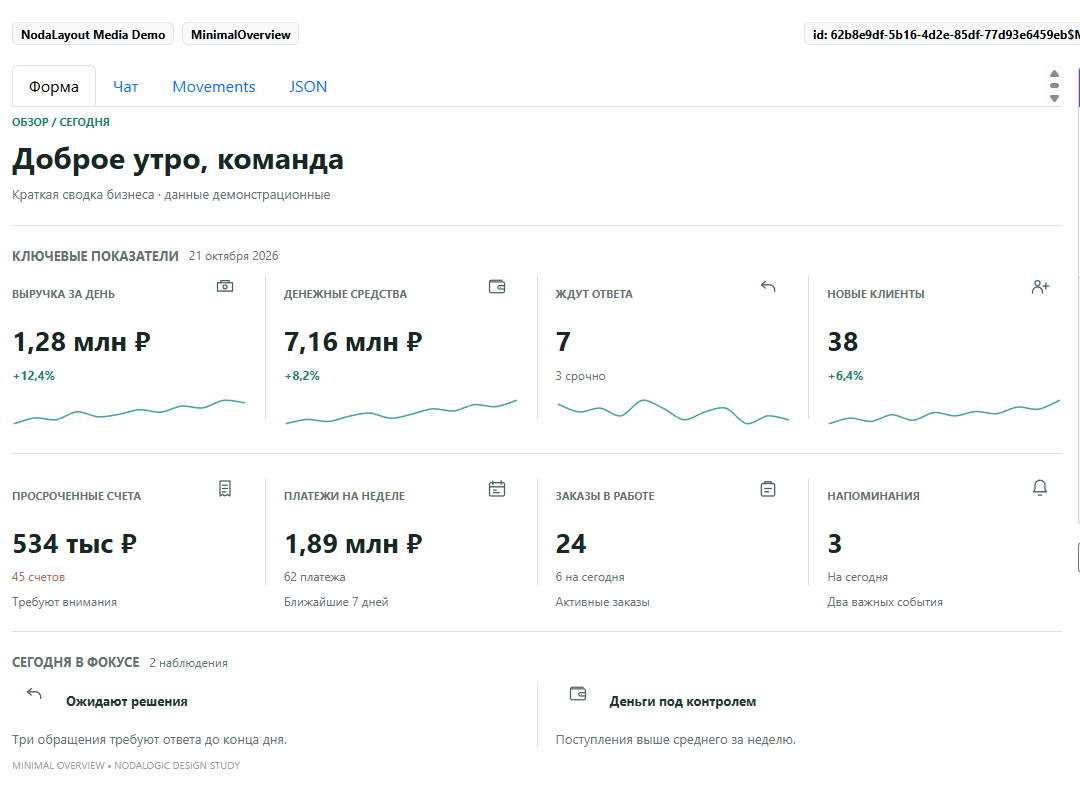Click the id 62b8e9df badge
The image size is (1080, 804).
942,34
